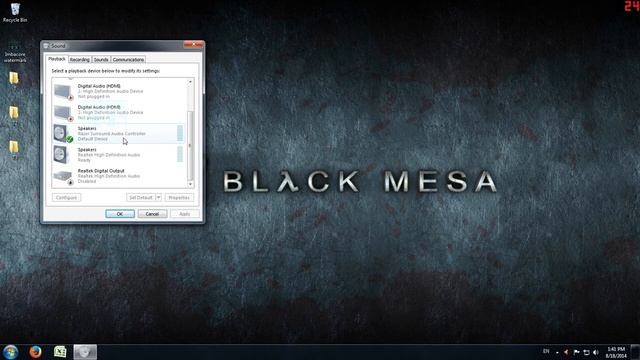Close the Sound dialog window

pos(193,44)
